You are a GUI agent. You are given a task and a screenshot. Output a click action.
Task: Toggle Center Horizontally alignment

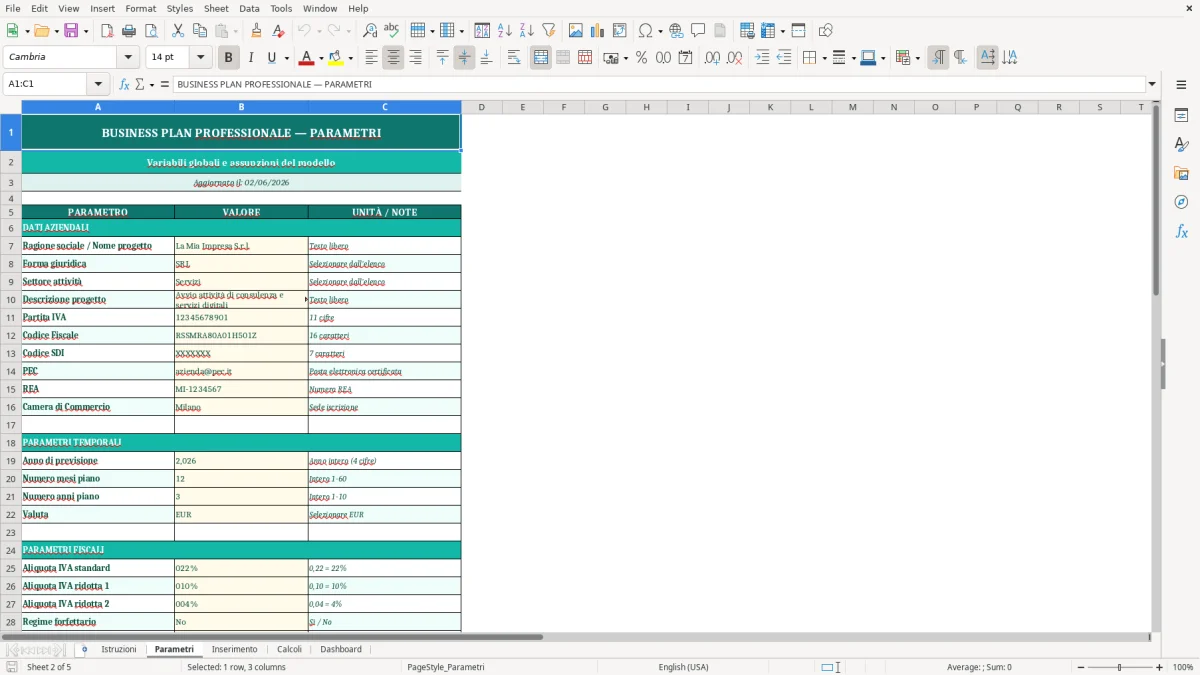pos(393,58)
